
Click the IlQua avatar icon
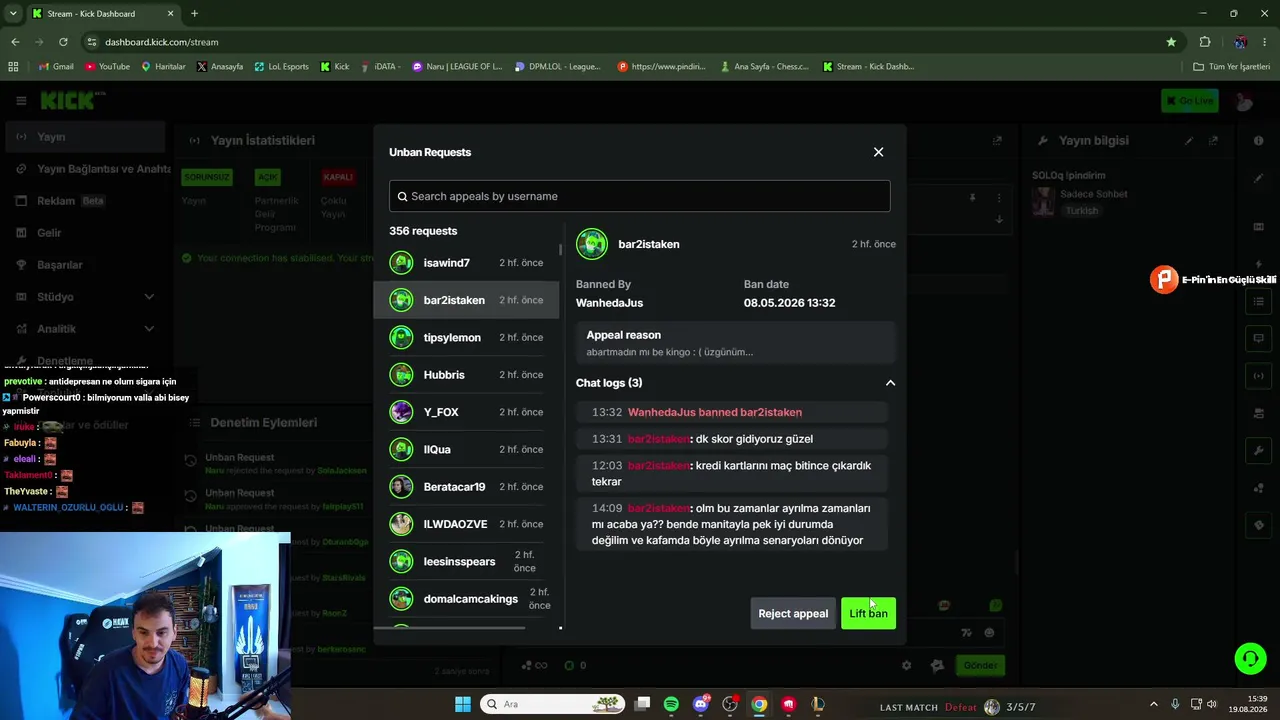[401, 450]
